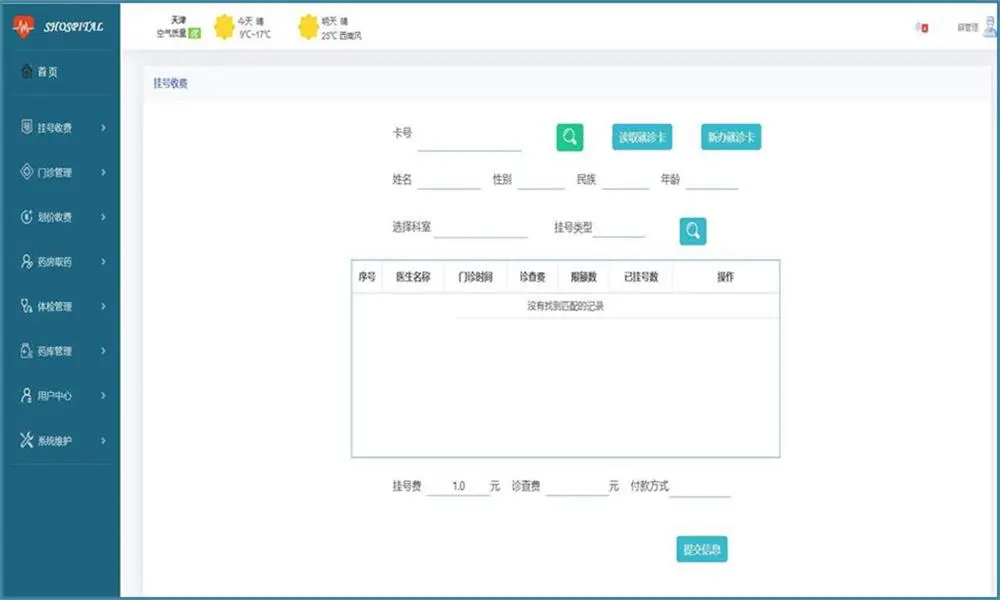Viewport: 1000px width, 600px height.
Task: Click the wrench icon for 系统维护
Action: (x=27, y=440)
